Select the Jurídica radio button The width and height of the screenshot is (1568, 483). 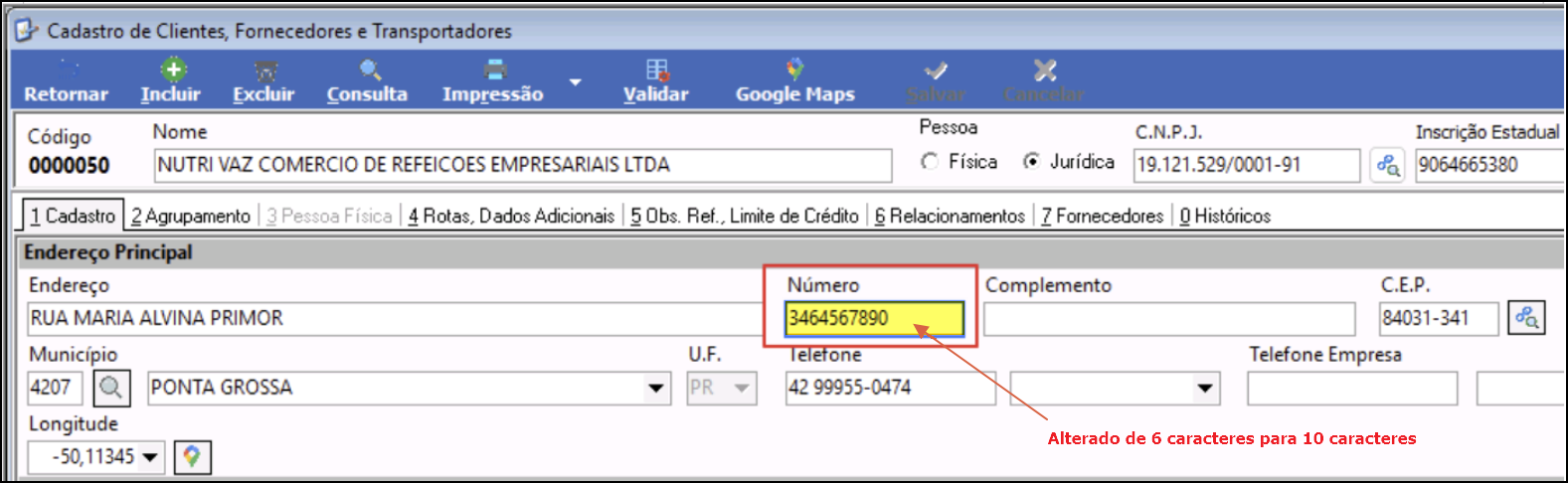1032,161
